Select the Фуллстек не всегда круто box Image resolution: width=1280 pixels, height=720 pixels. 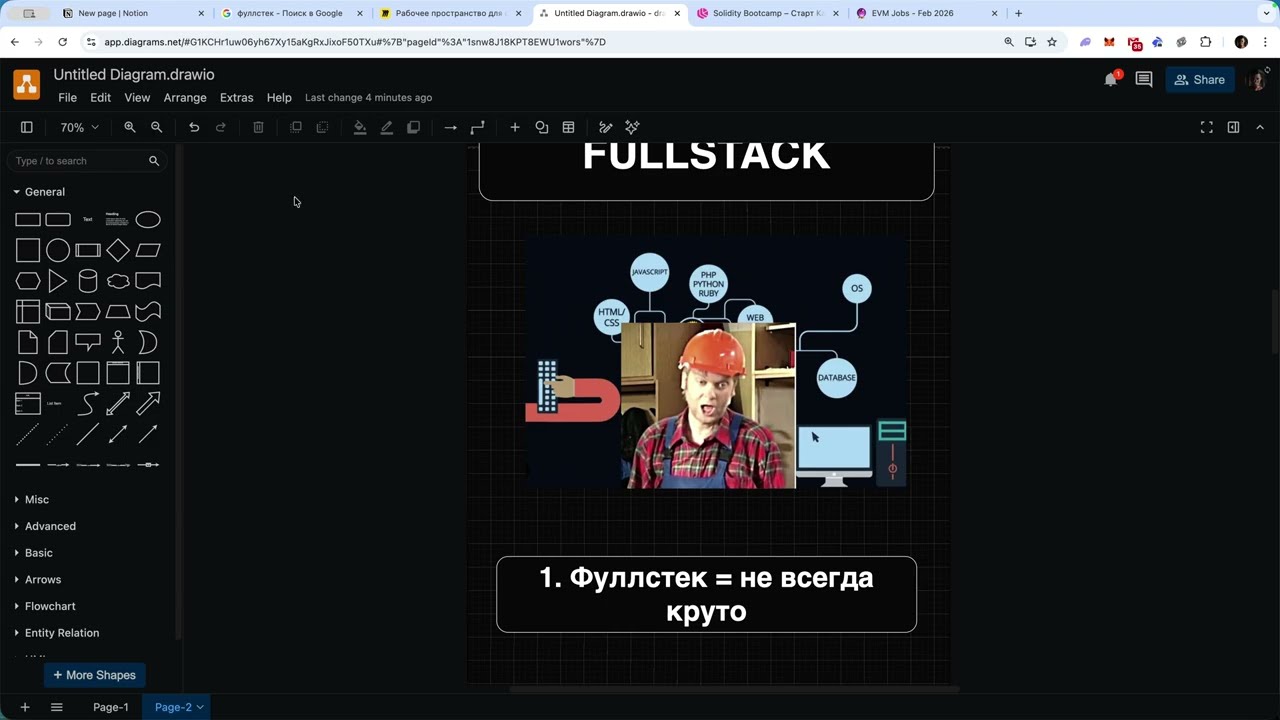pos(706,594)
